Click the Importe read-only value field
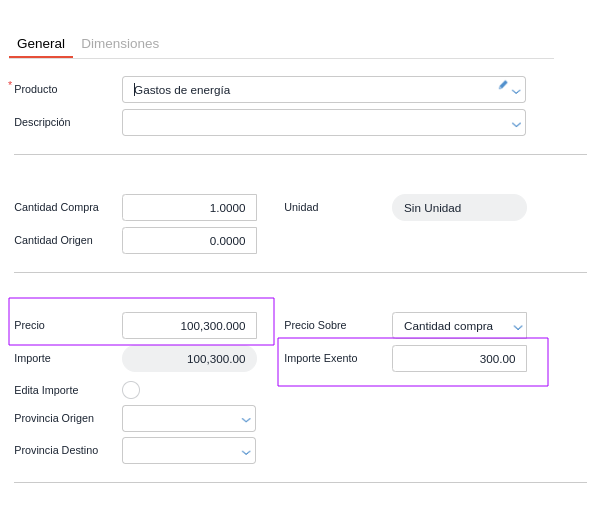 click(189, 359)
